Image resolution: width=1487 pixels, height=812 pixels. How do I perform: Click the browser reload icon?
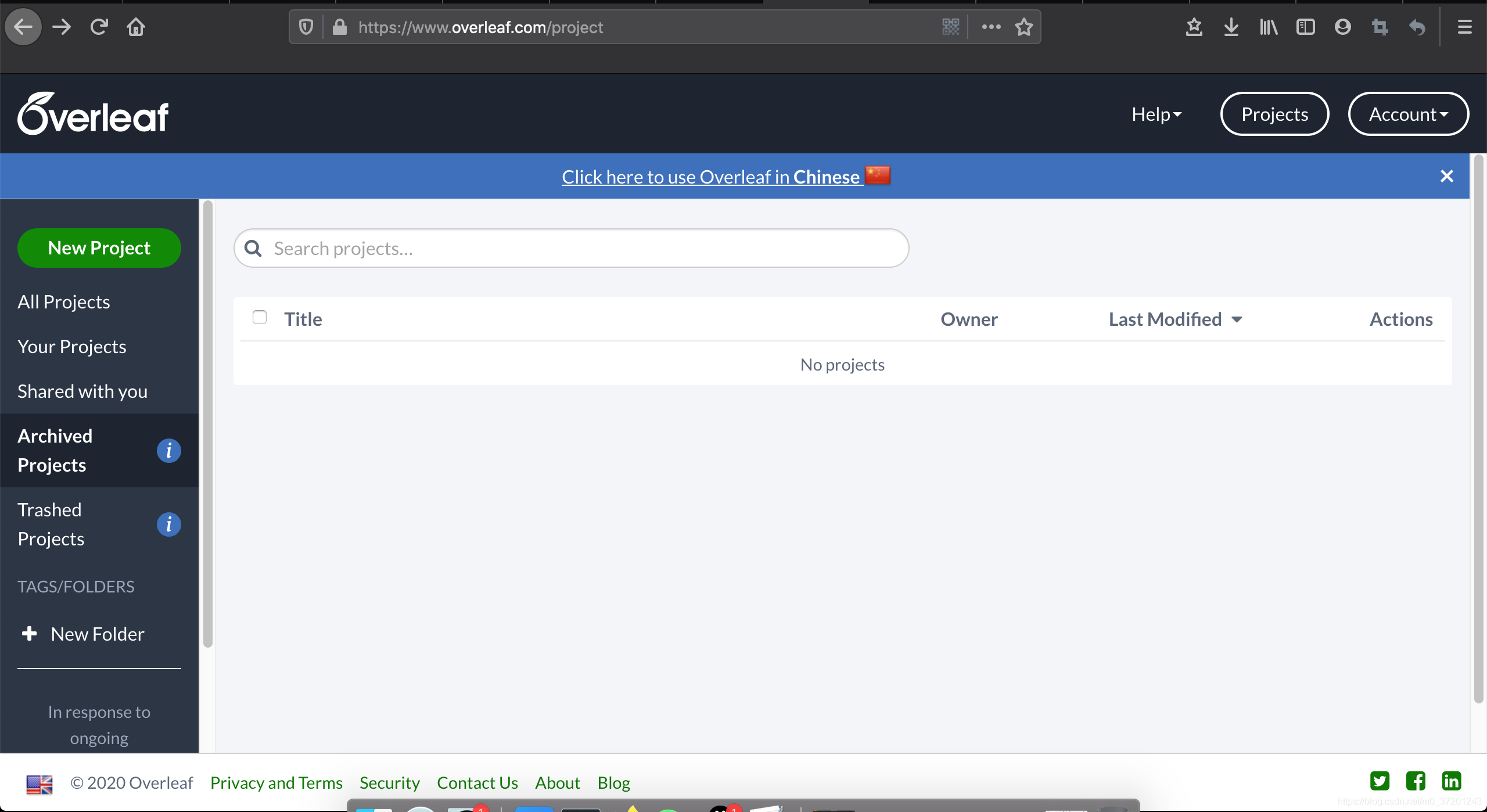tap(99, 27)
